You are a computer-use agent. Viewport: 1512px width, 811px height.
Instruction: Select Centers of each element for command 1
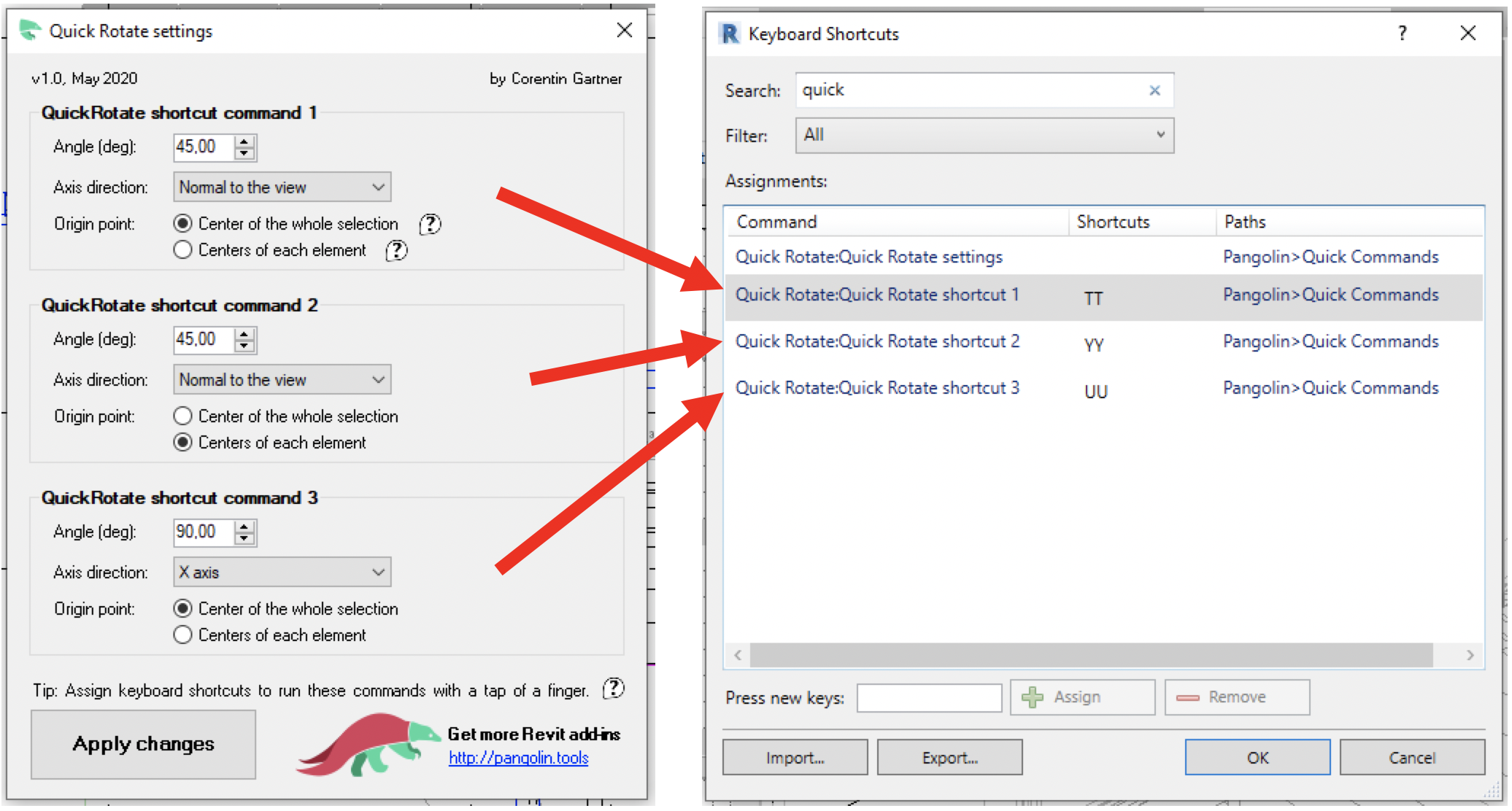click(x=183, y=250)
